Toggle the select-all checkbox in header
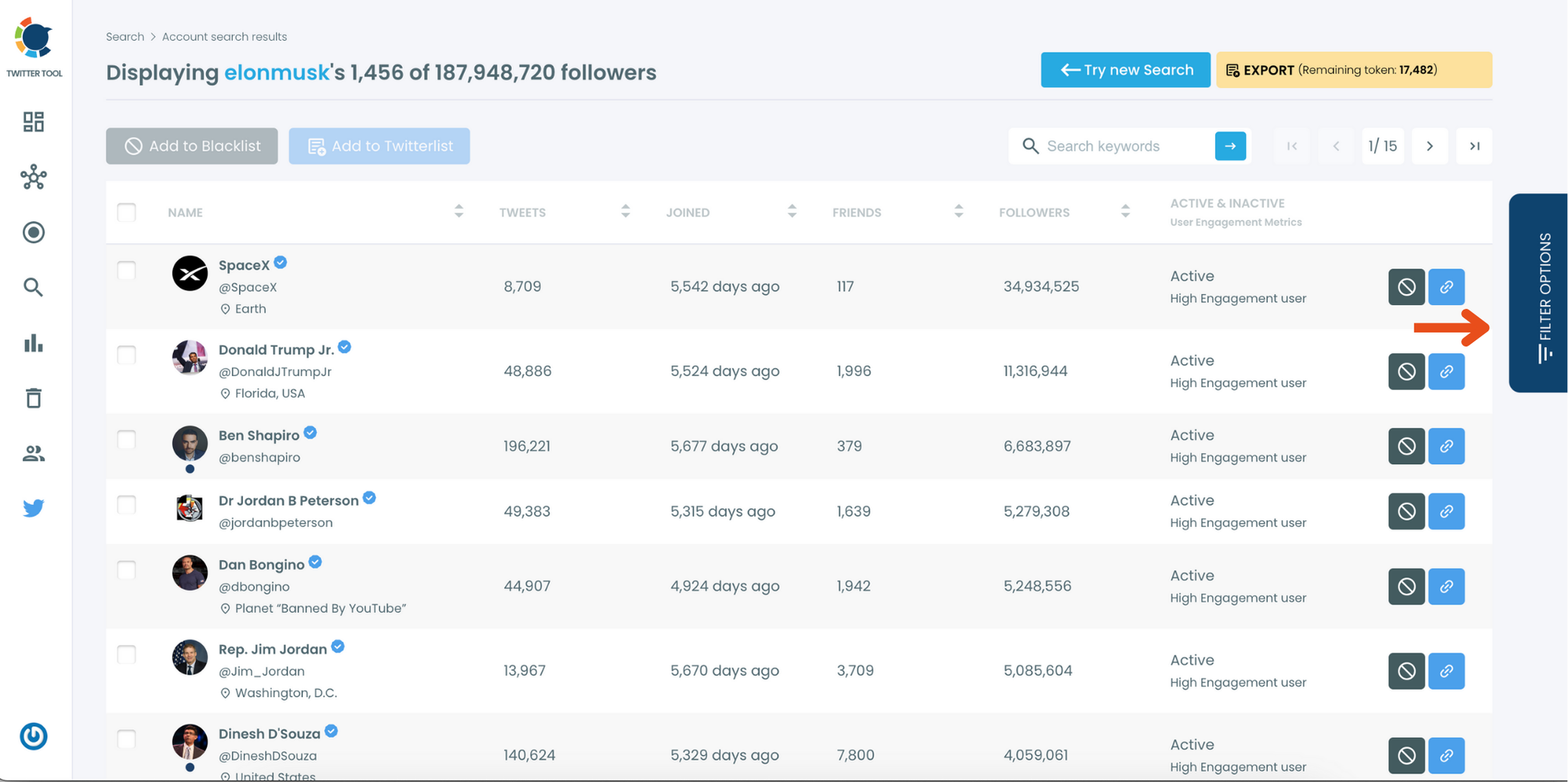The height and width of the screenshot is (782, 1568). tap(126, 213)
